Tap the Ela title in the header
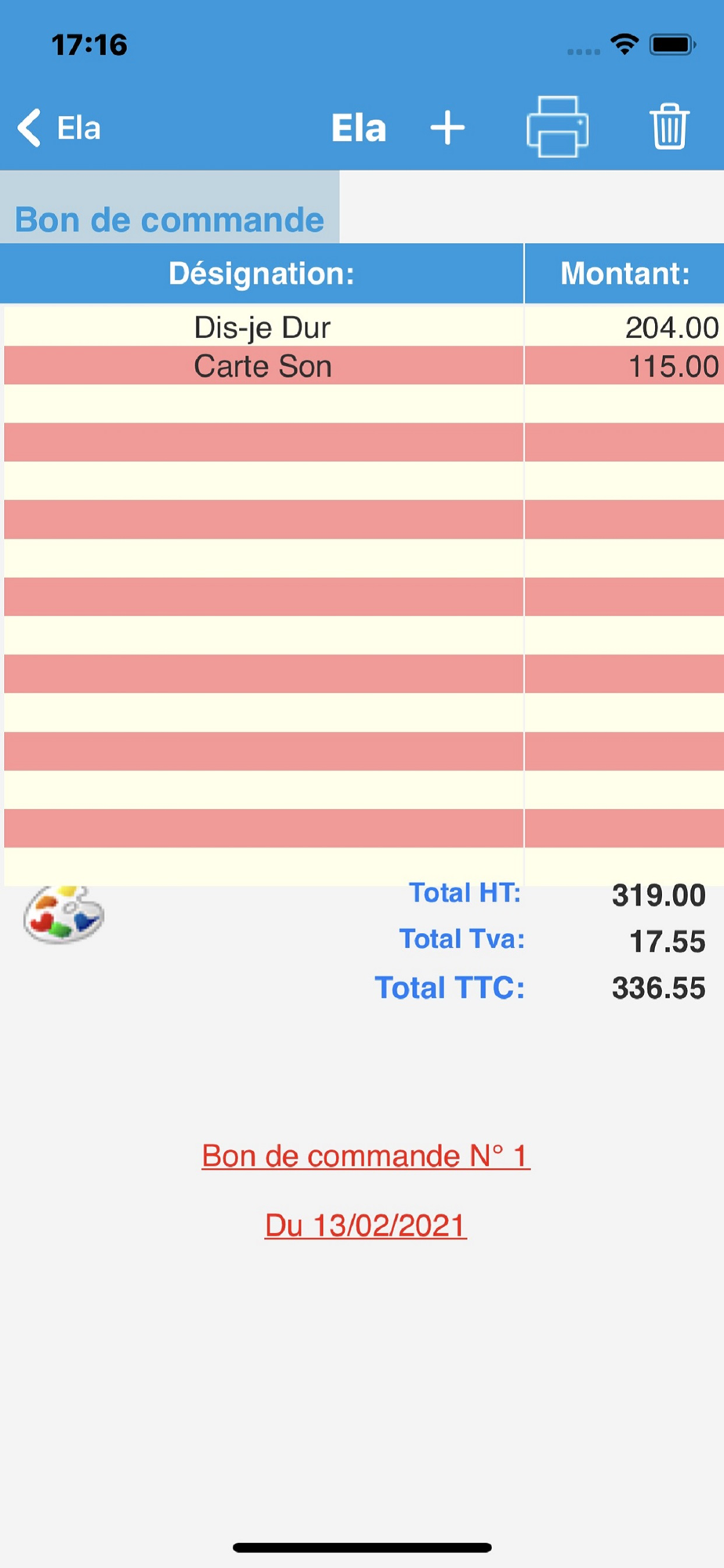 [x=359, y=128]
